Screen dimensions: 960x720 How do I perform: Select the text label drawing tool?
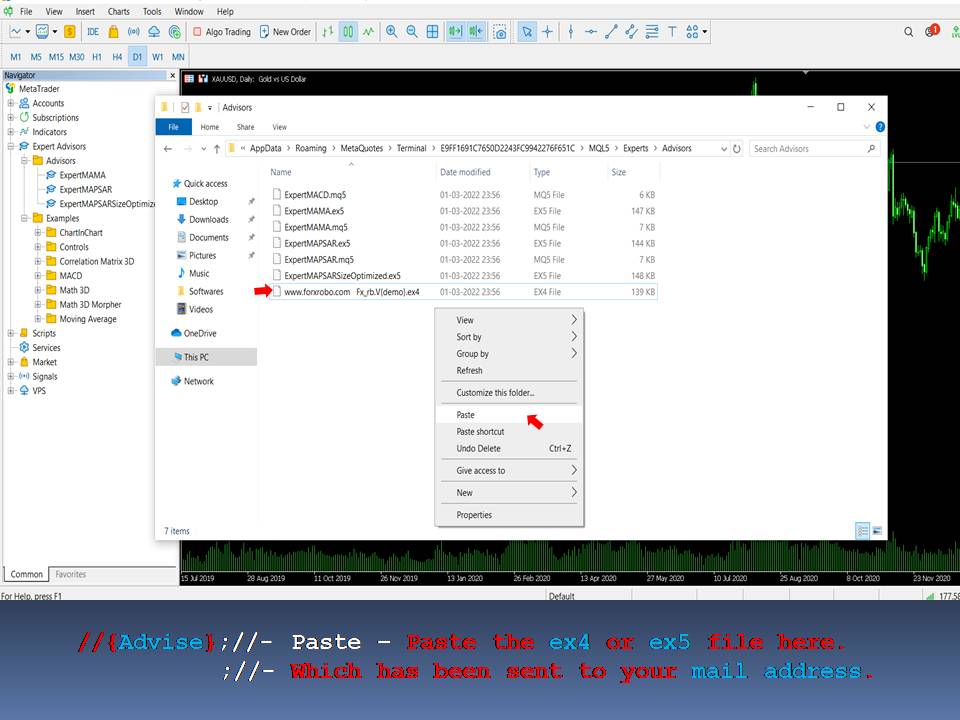point(671,32)
